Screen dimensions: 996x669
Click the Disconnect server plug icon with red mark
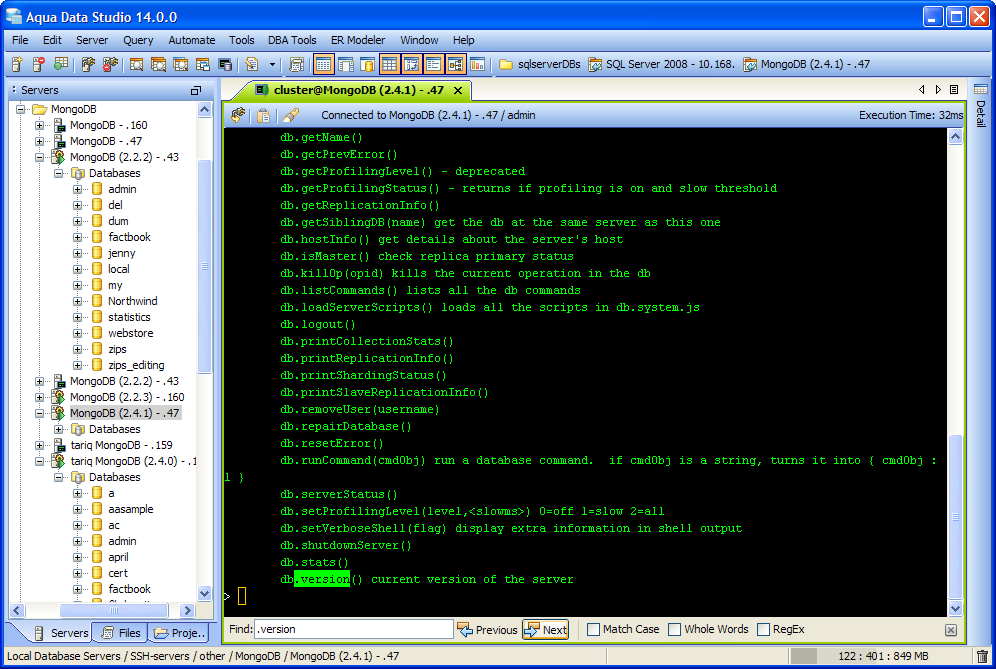110,64
